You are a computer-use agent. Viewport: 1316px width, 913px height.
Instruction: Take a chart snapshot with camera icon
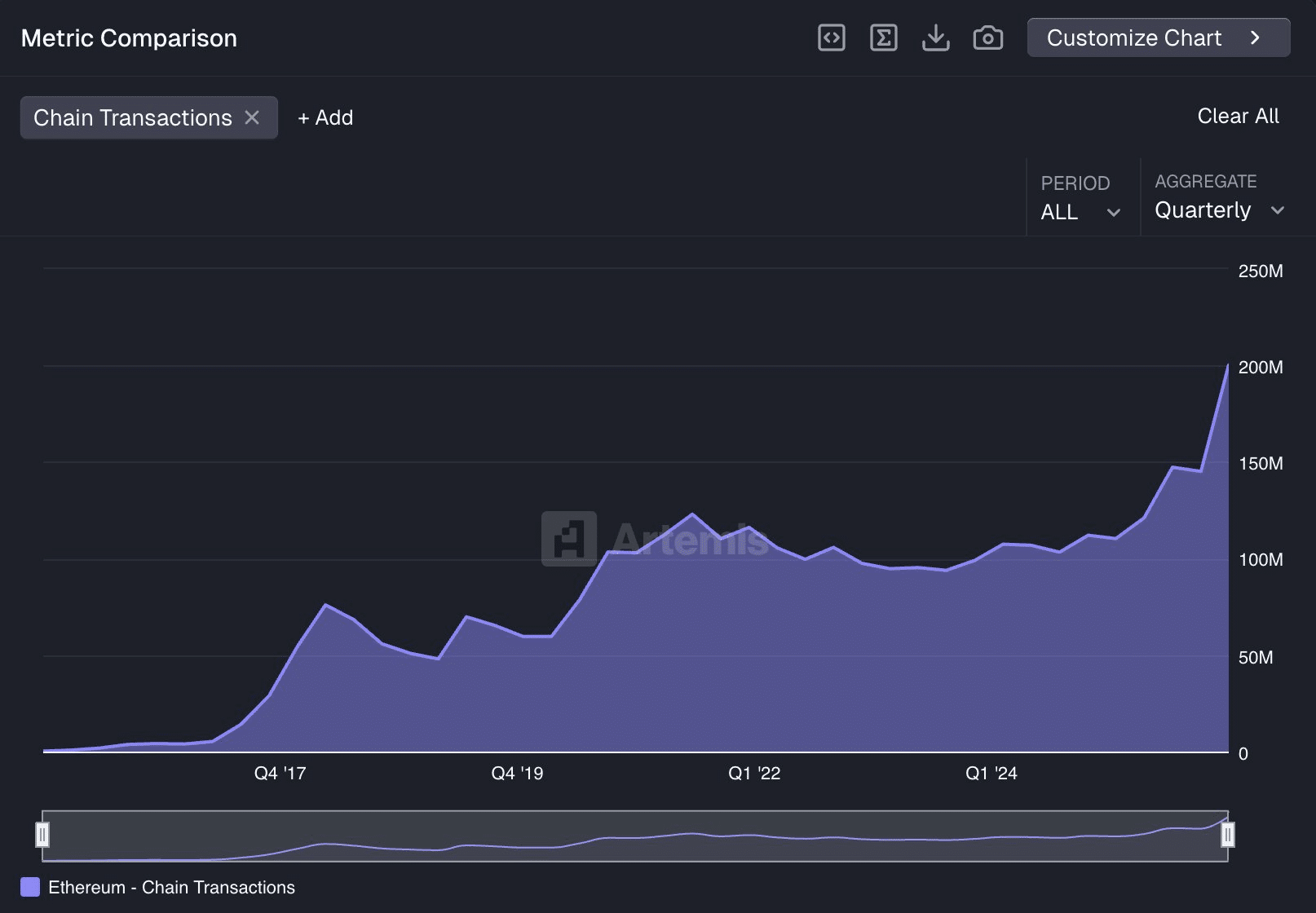(987, 37)
